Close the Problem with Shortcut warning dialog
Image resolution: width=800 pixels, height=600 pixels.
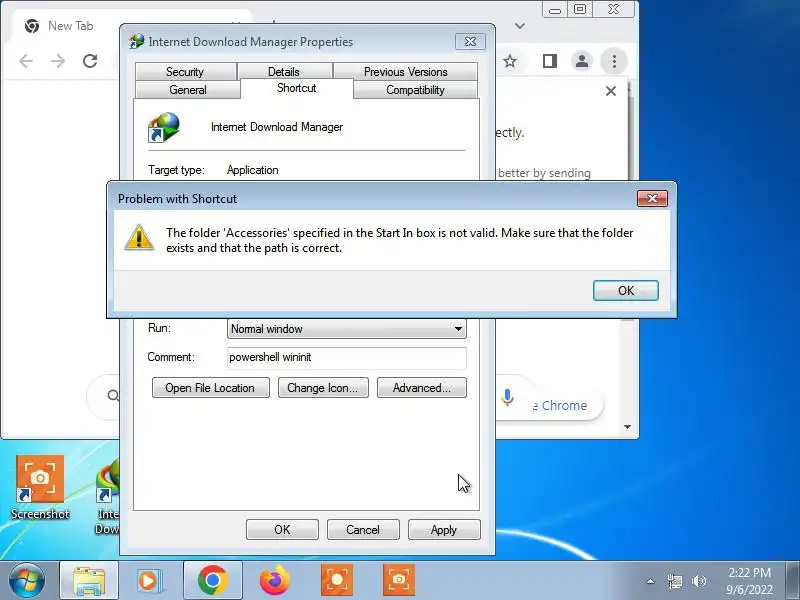pos(652,198)
